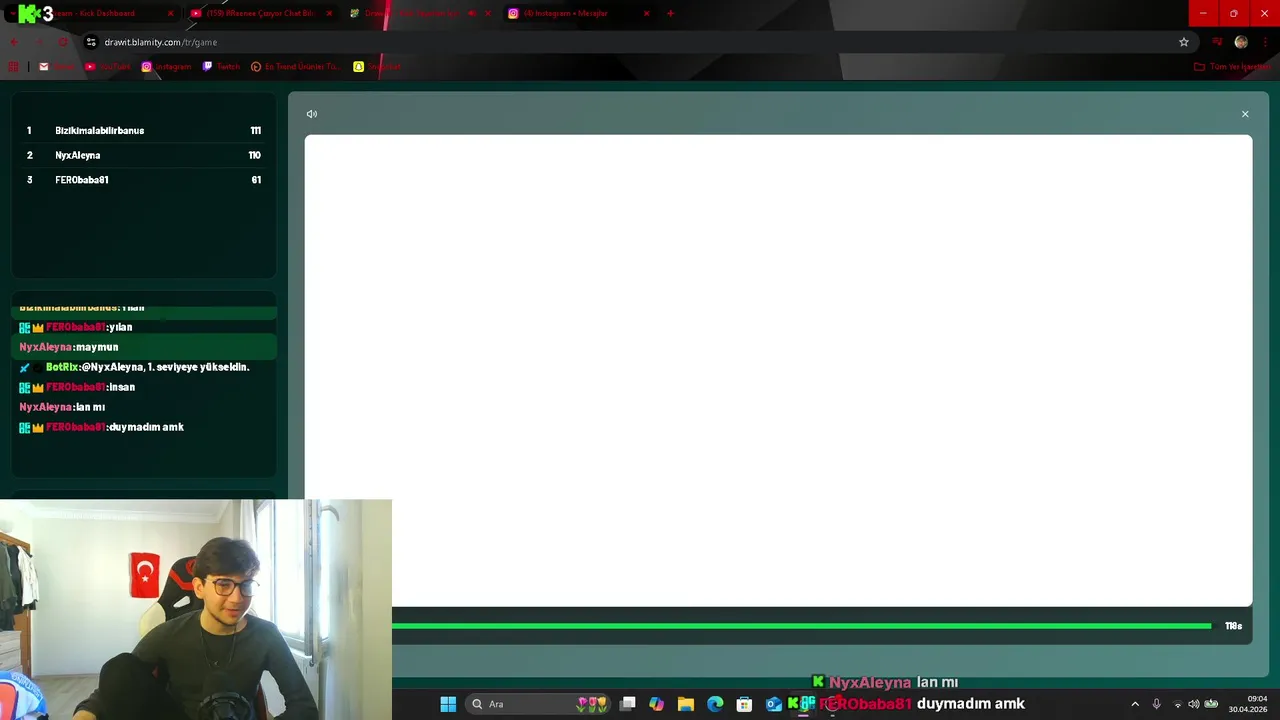The width and height of the screenshot is (1280, 720).
Task: Select NyxAleyna in the scoreboard
Action: pyautogui.click(x=144, y=155)
